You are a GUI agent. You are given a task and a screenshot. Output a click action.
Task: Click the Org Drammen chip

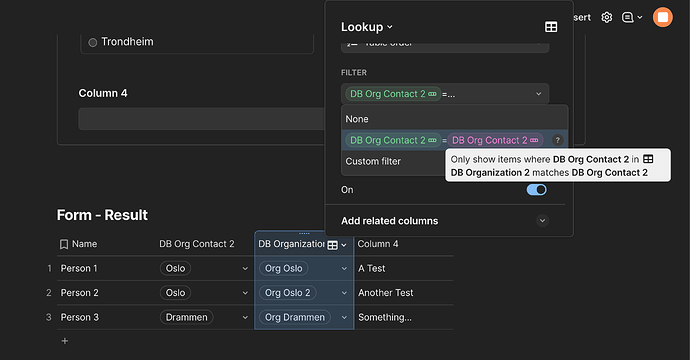click(x=294, y=317)
